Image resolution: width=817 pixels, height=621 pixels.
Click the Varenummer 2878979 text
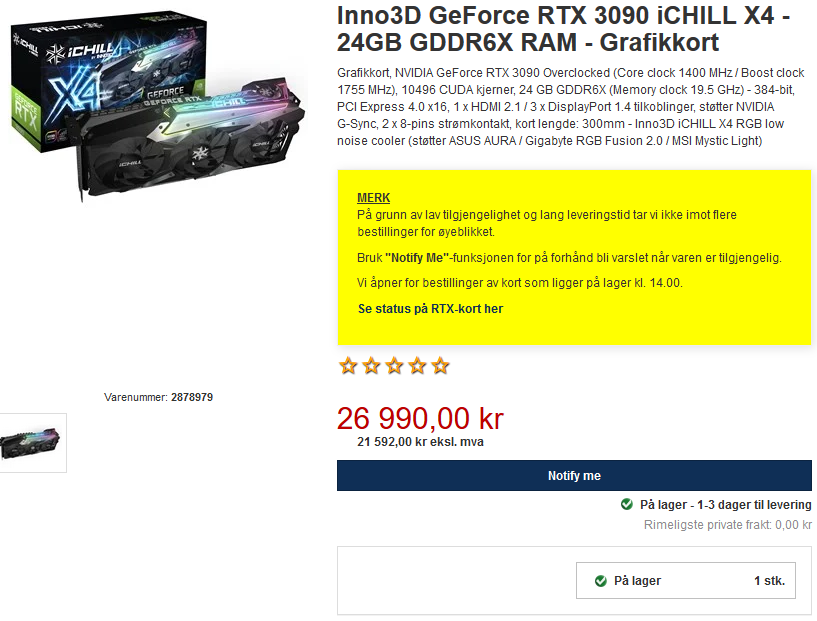(158, 398)
